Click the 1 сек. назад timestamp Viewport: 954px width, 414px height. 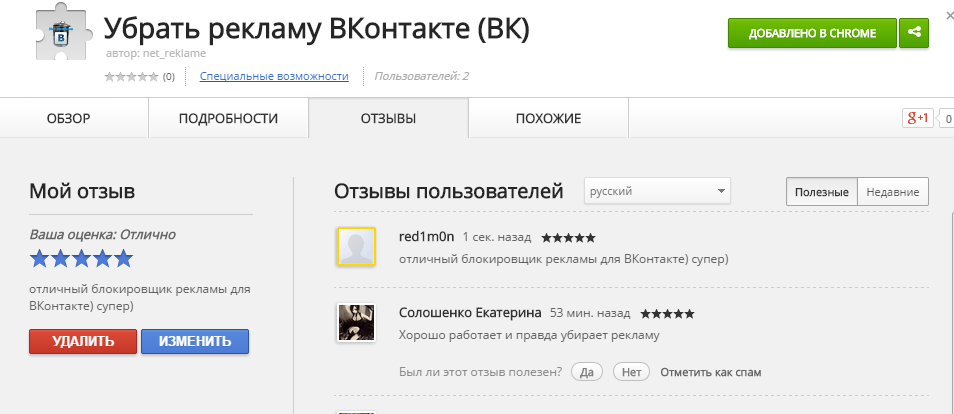(x=497, y=237)
